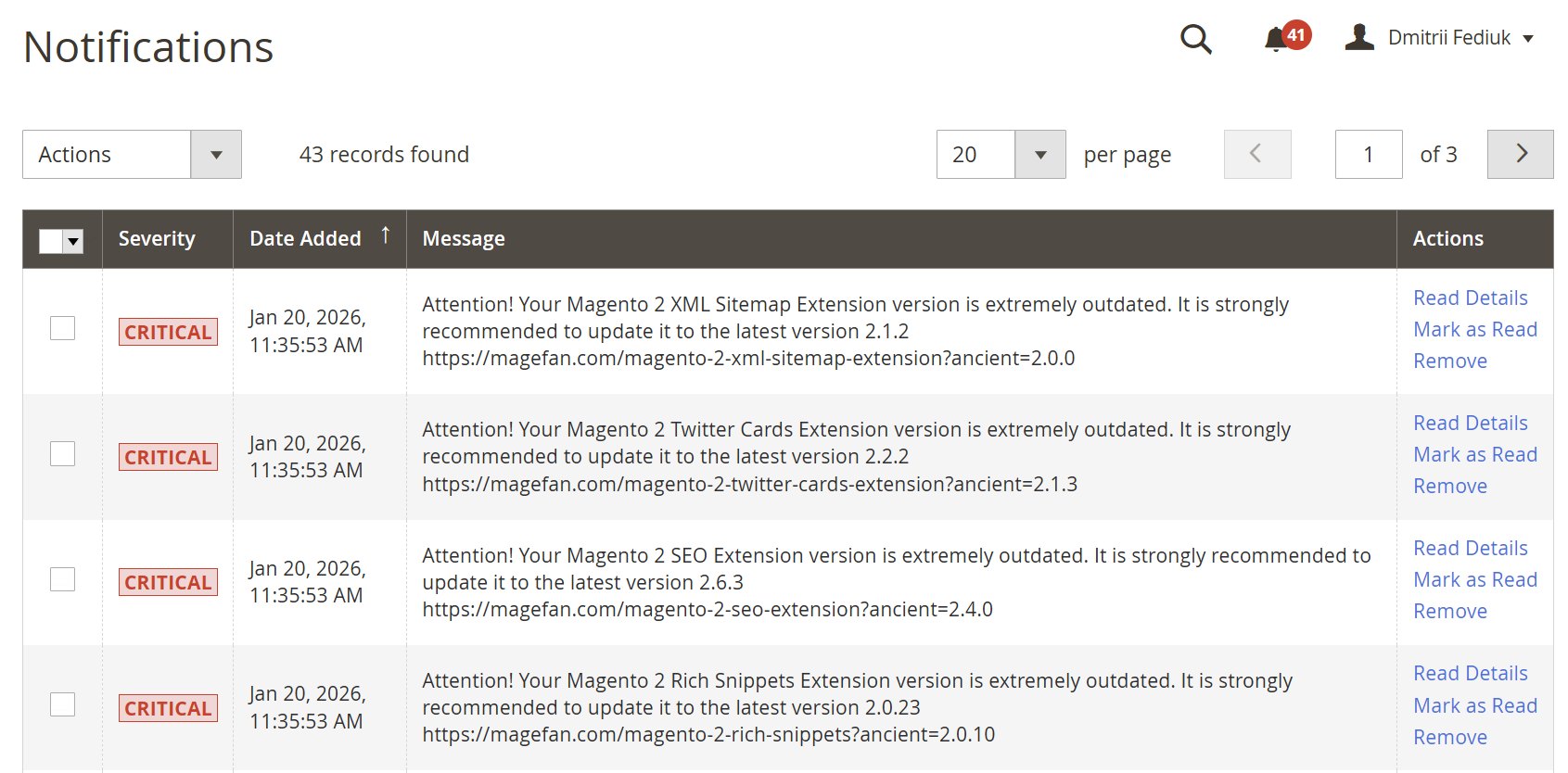Image resolution: width=1568 pixels, height=773 pixels.
Task: Mark the Twitter Cards notification as read
Action: click(1474, 455)
